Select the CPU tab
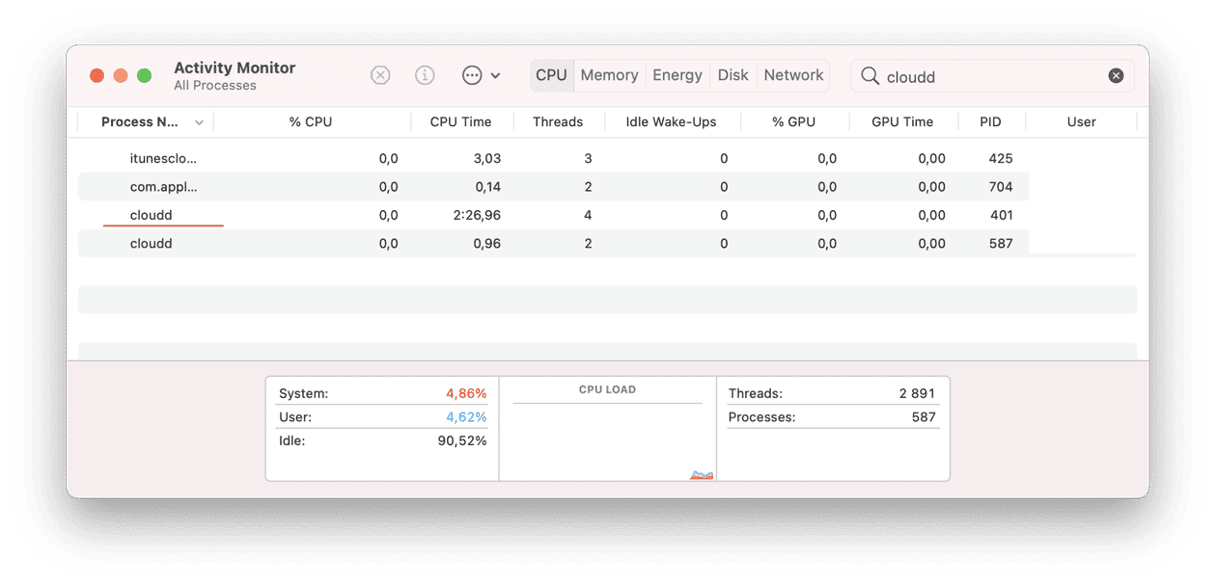This screenshot has height=586, width=1216. pyautogui.click(x=551, y=75)
